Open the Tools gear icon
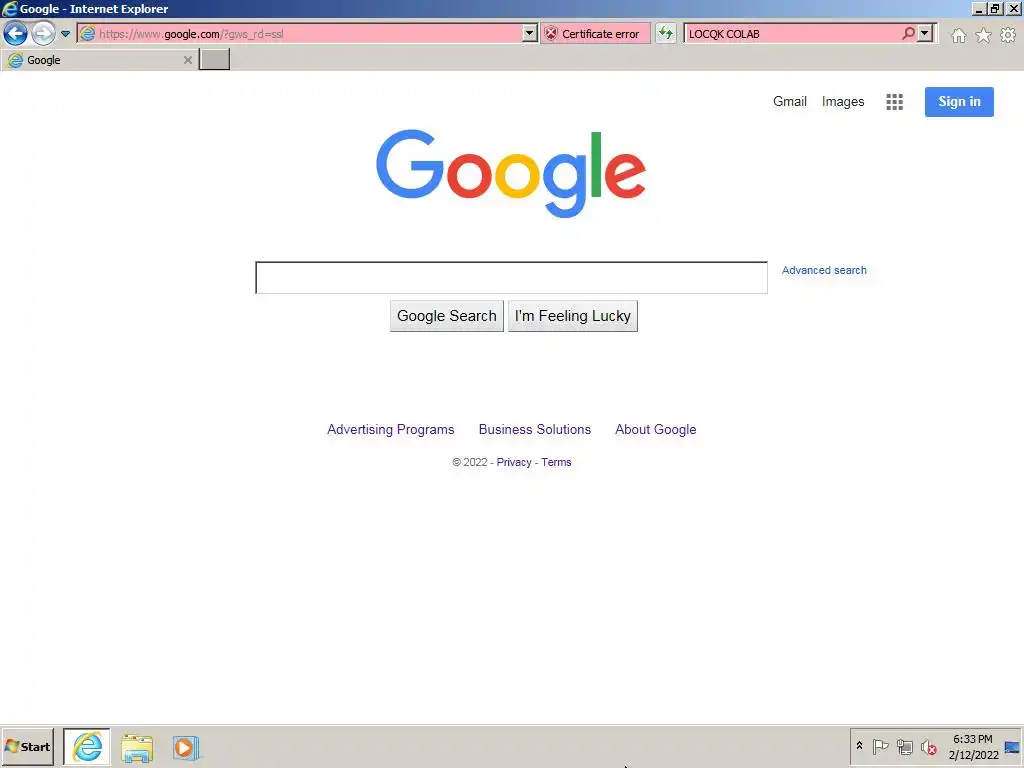The image size is (1024, 768). [x=1008, y=35]
